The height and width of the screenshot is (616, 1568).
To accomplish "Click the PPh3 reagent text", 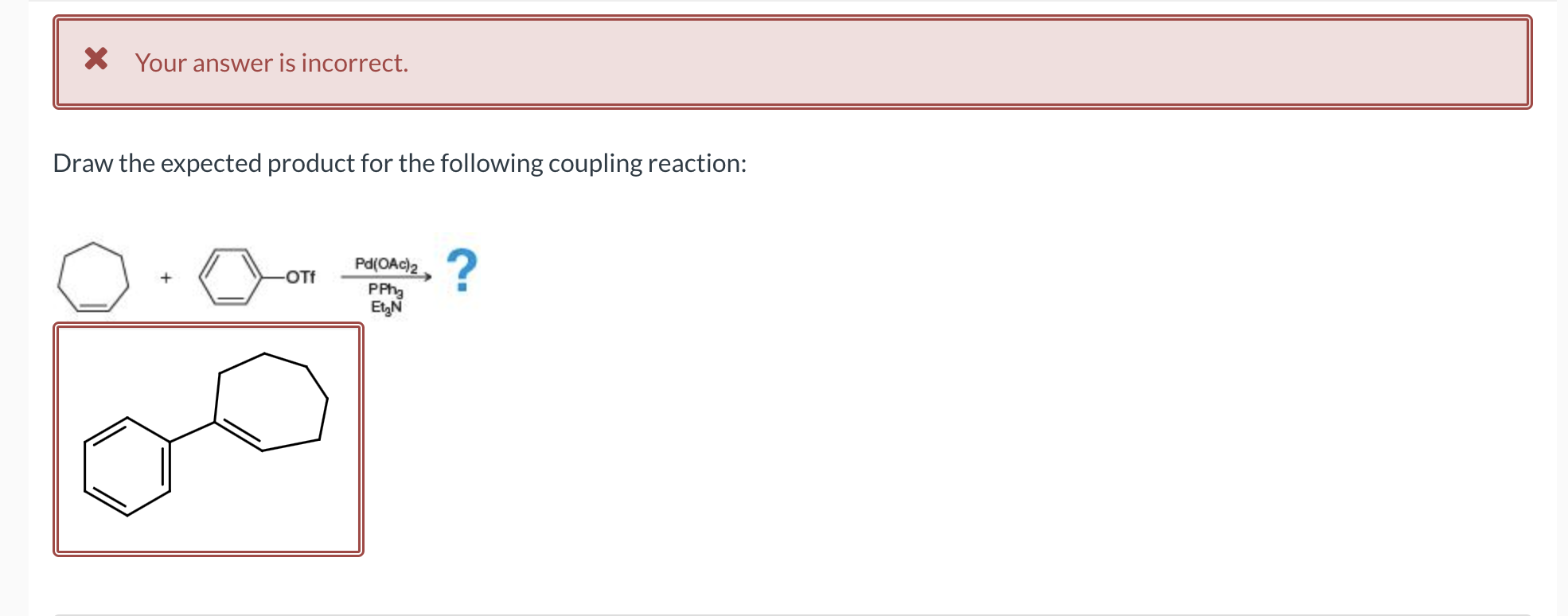I will [385, 290].
